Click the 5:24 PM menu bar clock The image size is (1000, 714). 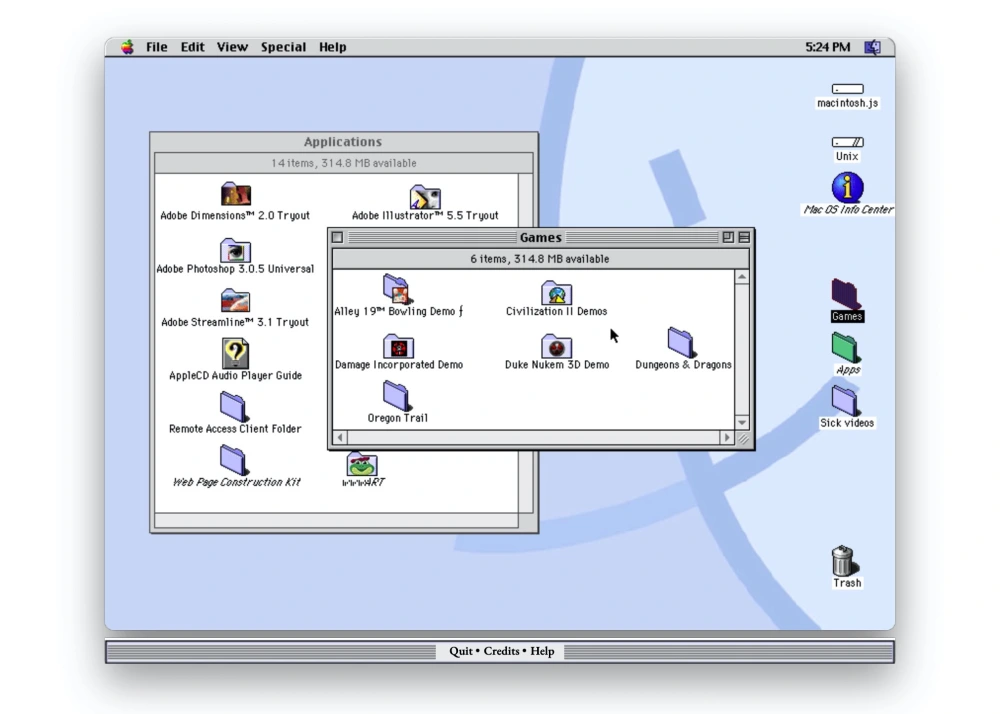pyautogui.click(x=827, y=47)
